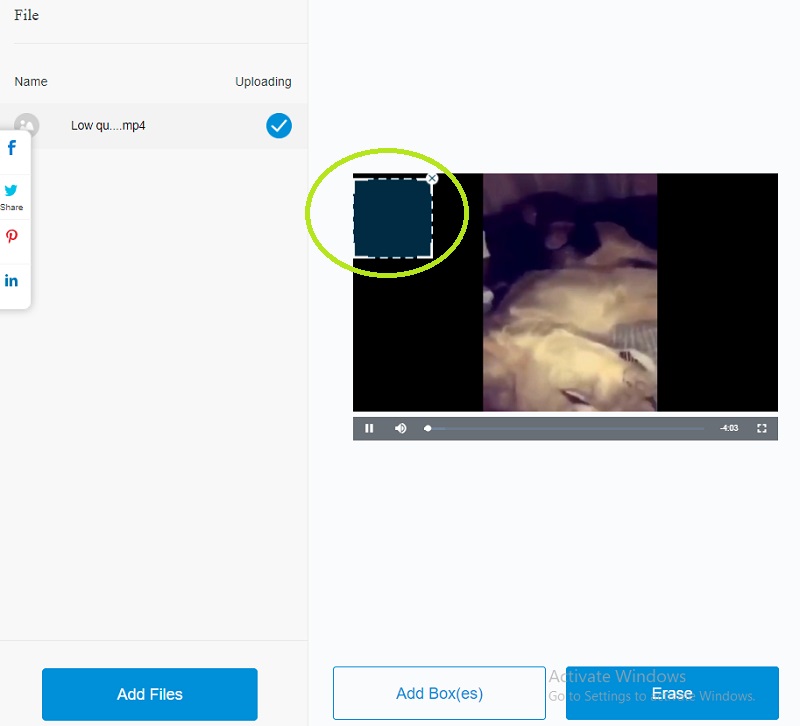The height and width of the screenshot is (726, 800).
Task: Click the Add Files button
Action: 149,694
